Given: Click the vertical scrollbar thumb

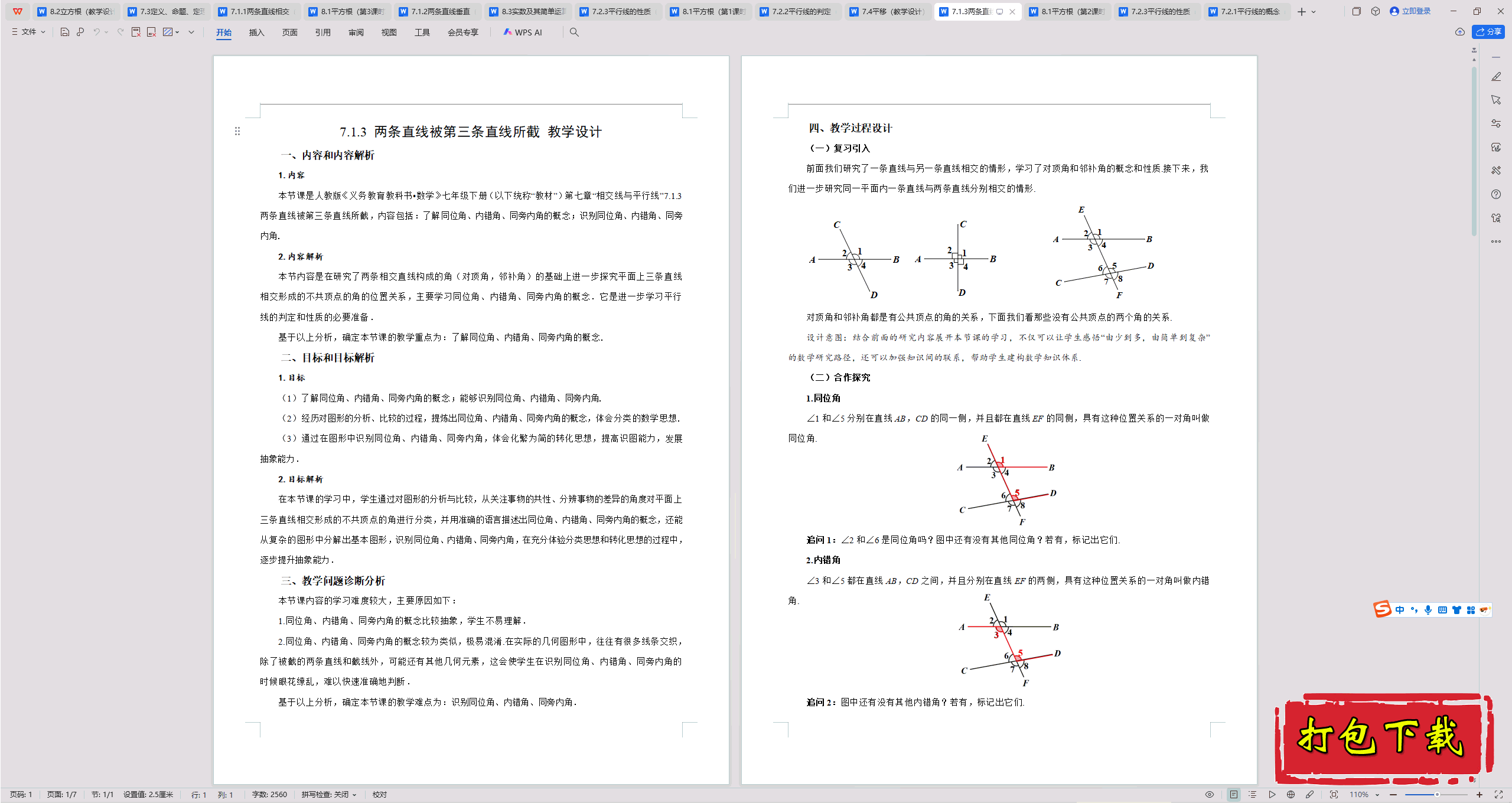Looking at the screenshot, I should [x=1474, y=151].
